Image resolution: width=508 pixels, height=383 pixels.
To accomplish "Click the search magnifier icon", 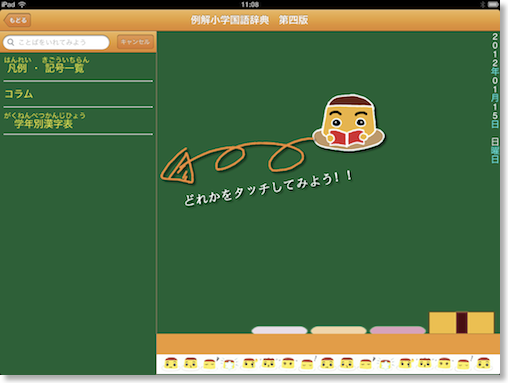I will click(11, 42).
